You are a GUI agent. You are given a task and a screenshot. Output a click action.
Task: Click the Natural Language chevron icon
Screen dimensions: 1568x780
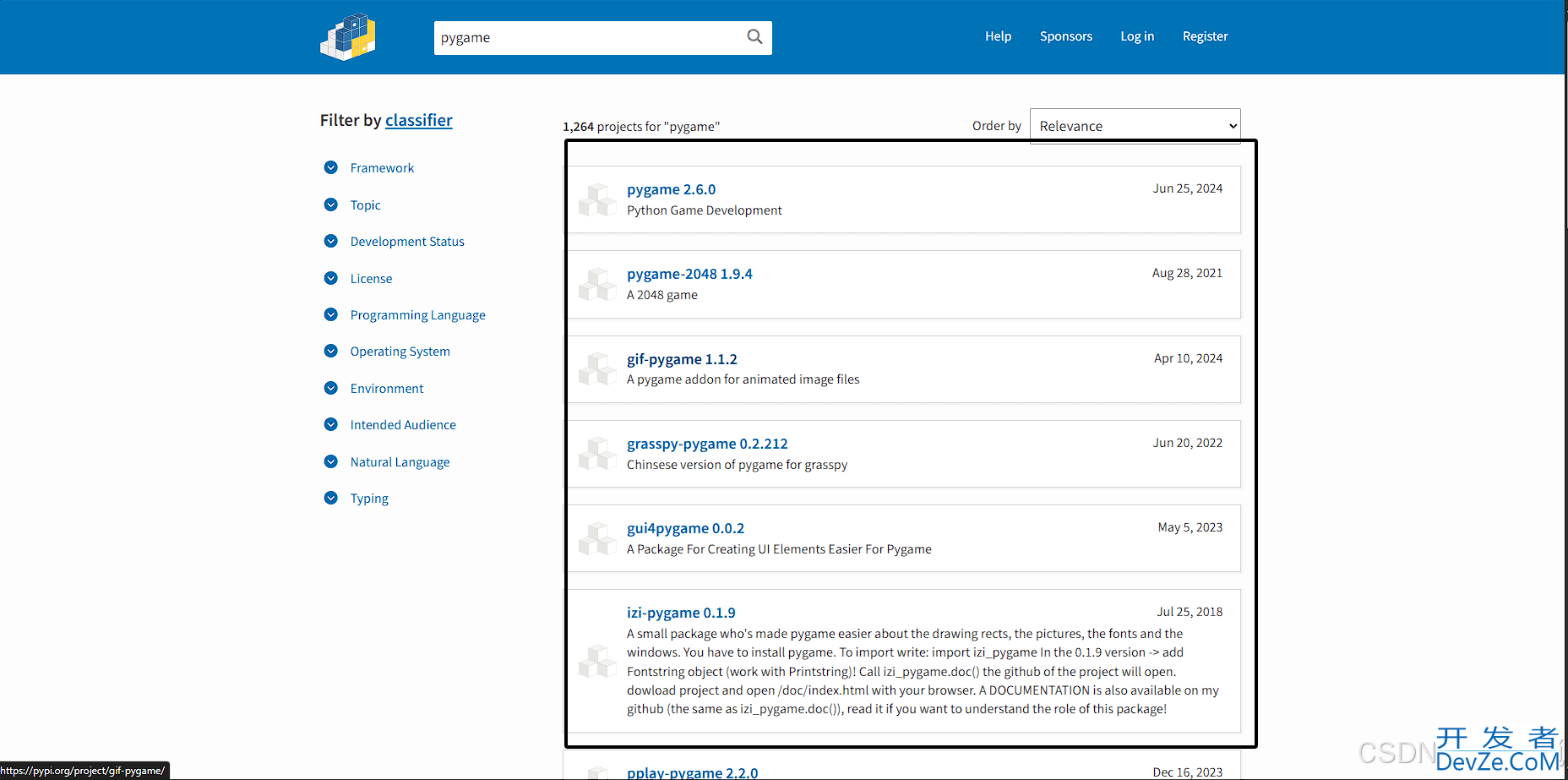[x=331, y=461]
